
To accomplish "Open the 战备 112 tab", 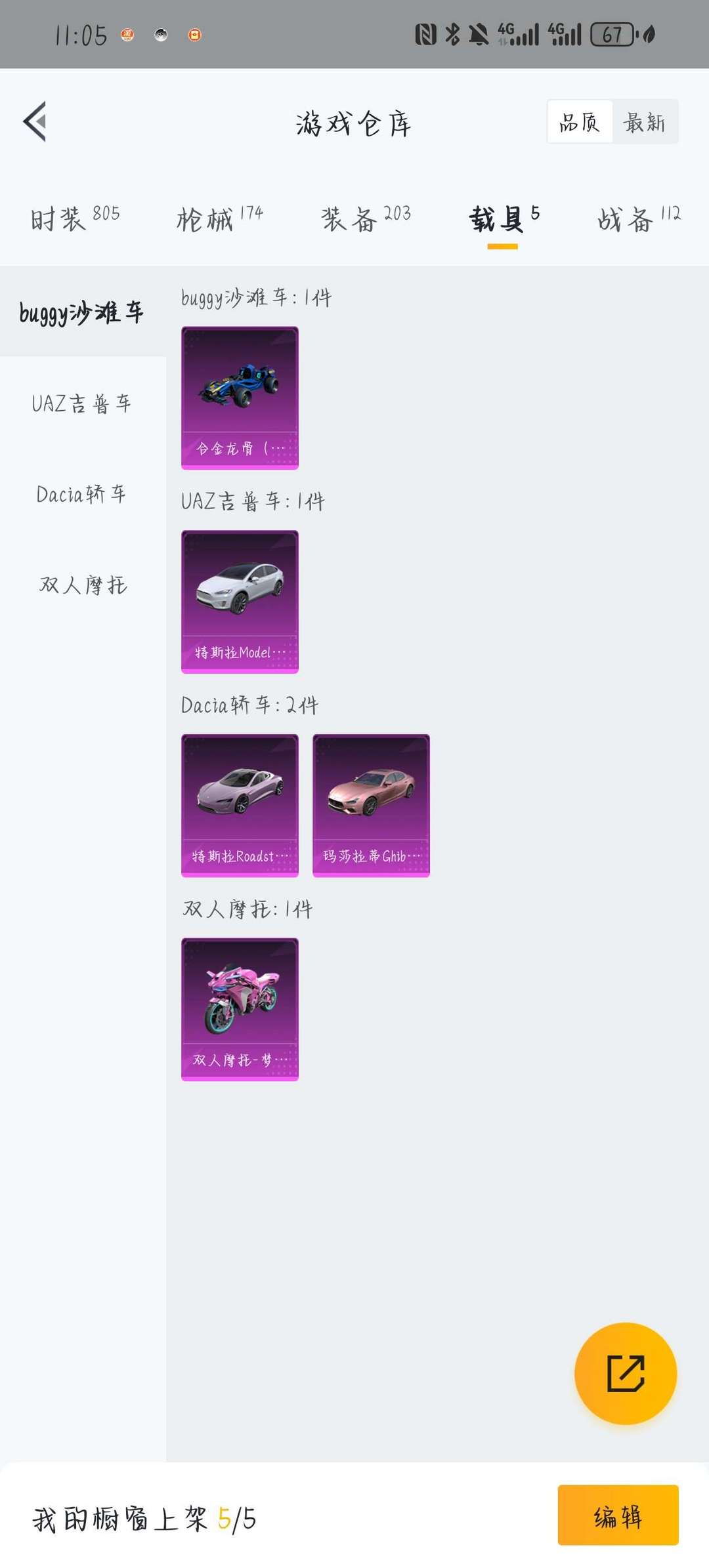I will click(x=639, y=218).
